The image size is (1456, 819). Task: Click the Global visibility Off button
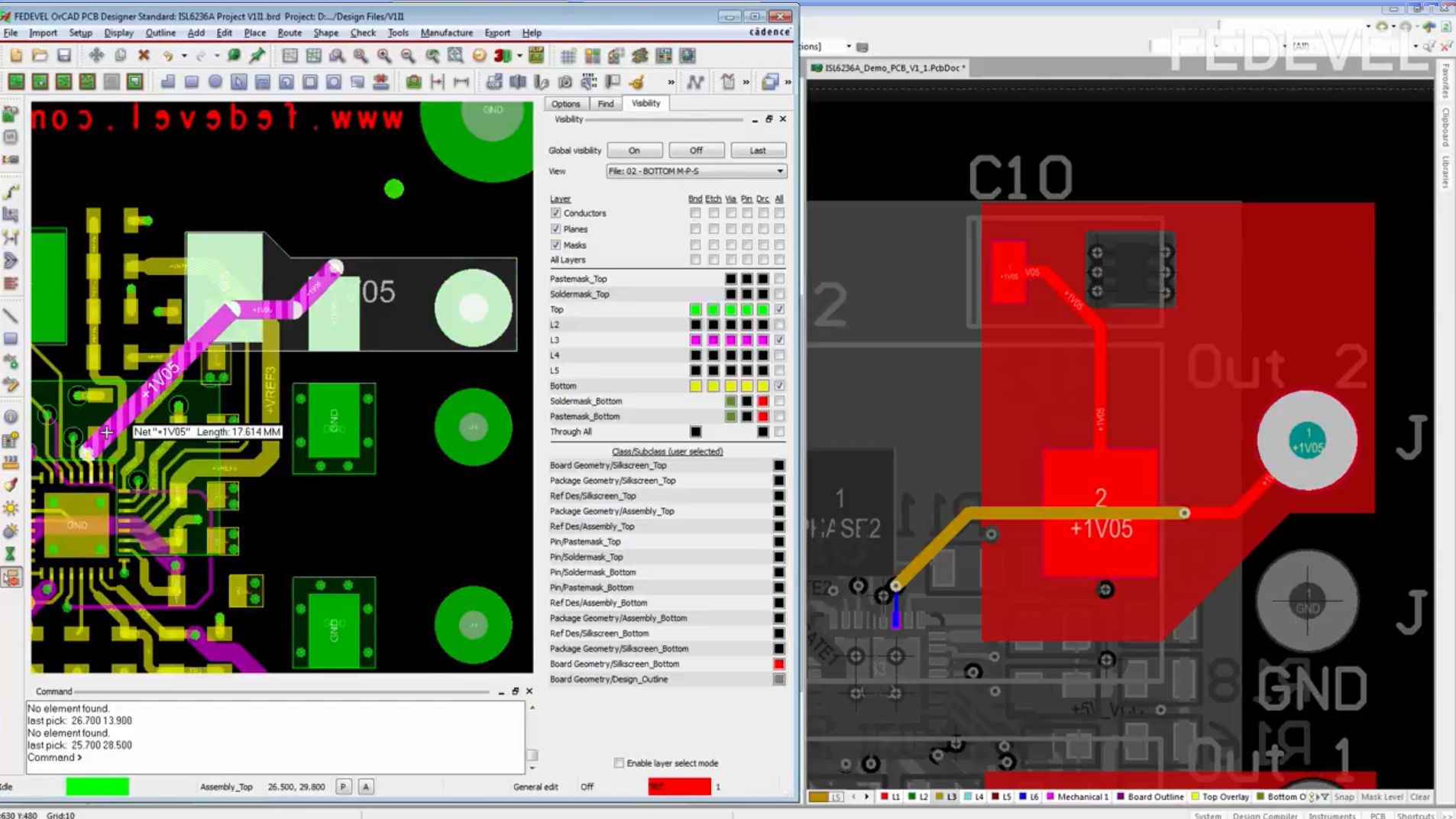pyautogui.click(x=696, y=151)
